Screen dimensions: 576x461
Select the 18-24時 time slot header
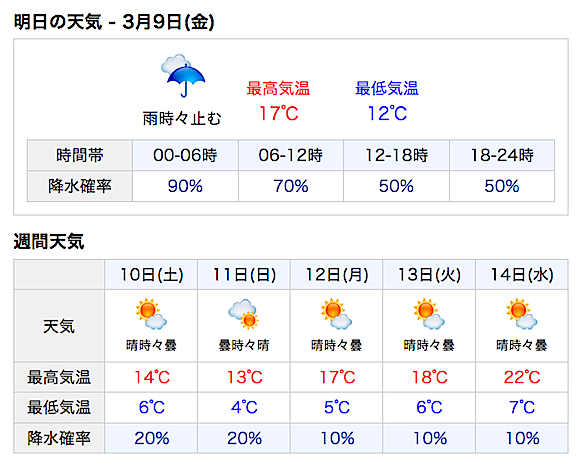(502, 155)
